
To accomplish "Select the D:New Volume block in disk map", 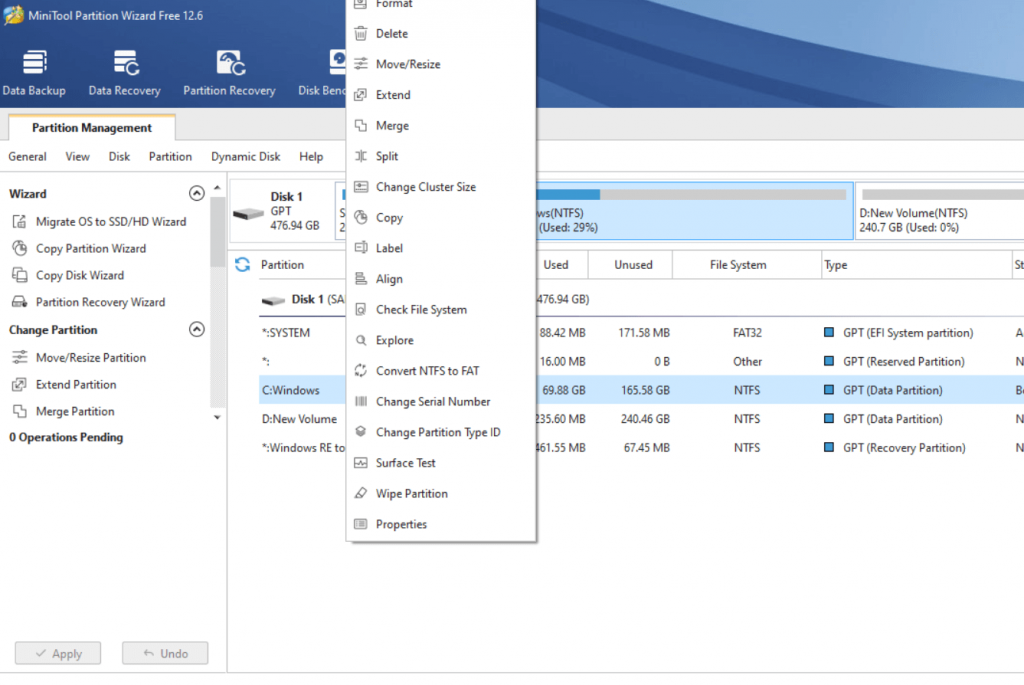I will click(x=940, y=211).
